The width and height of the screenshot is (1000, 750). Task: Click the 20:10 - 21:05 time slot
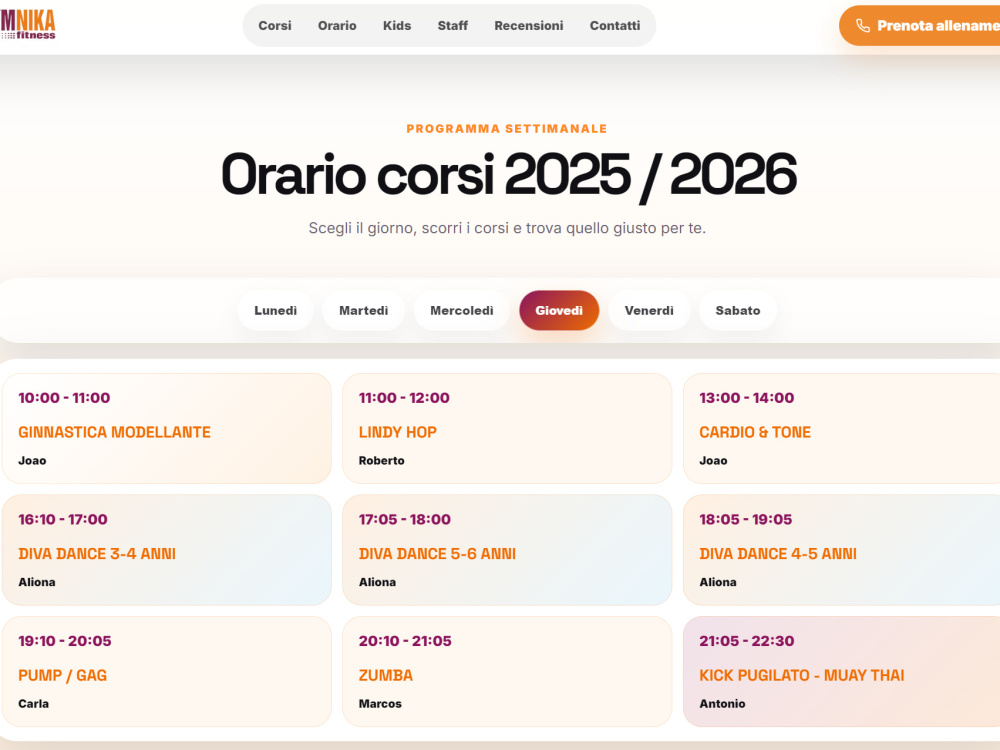406,641
